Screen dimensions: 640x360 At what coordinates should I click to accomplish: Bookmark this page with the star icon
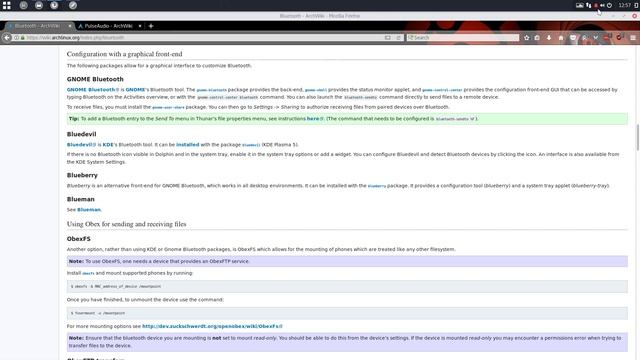[x=527, y=38]
